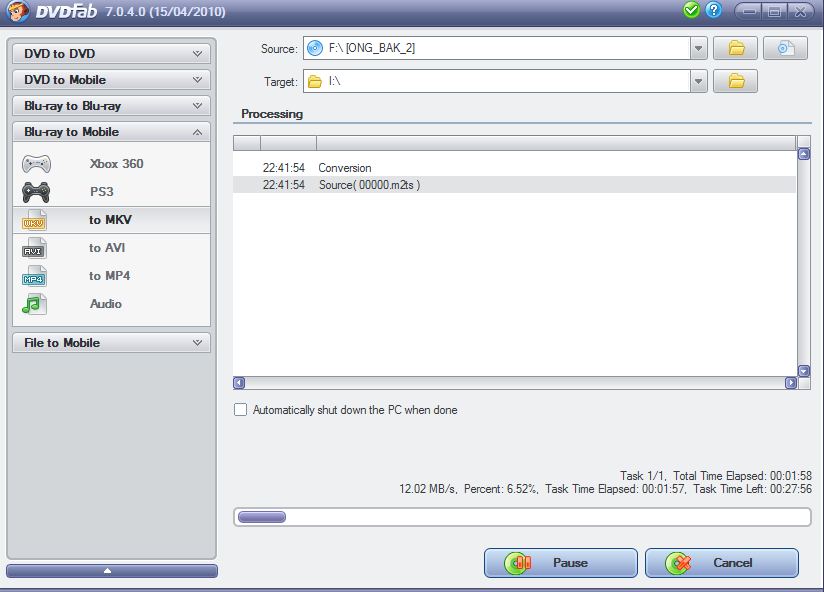Click the AVI file format icon

[x=34, y=248]
